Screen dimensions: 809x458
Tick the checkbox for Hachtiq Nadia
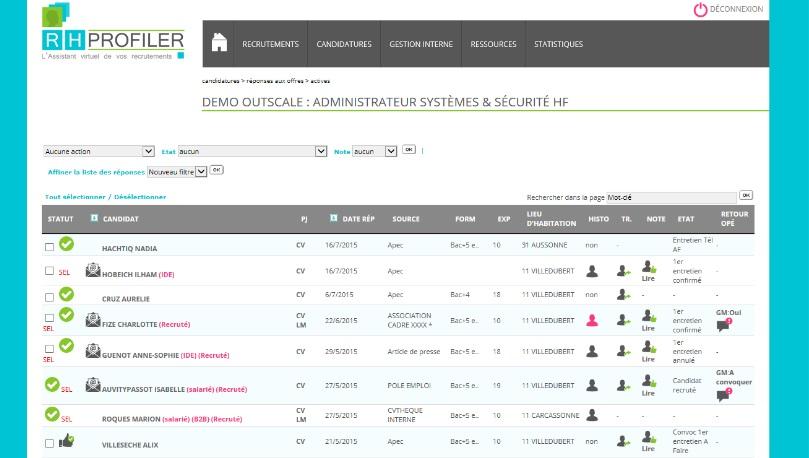click(x=50, y=247)
